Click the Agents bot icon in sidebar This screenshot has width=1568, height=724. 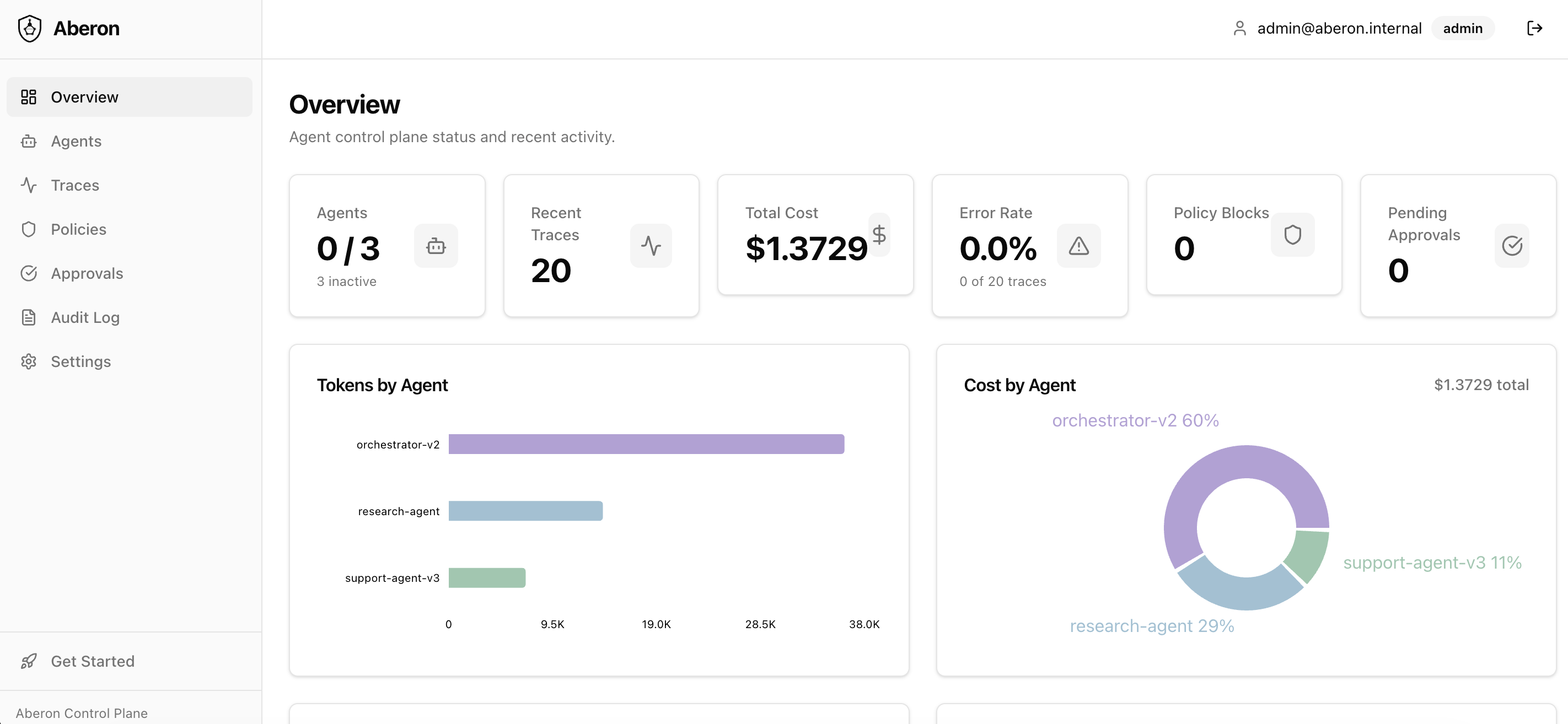29,141
